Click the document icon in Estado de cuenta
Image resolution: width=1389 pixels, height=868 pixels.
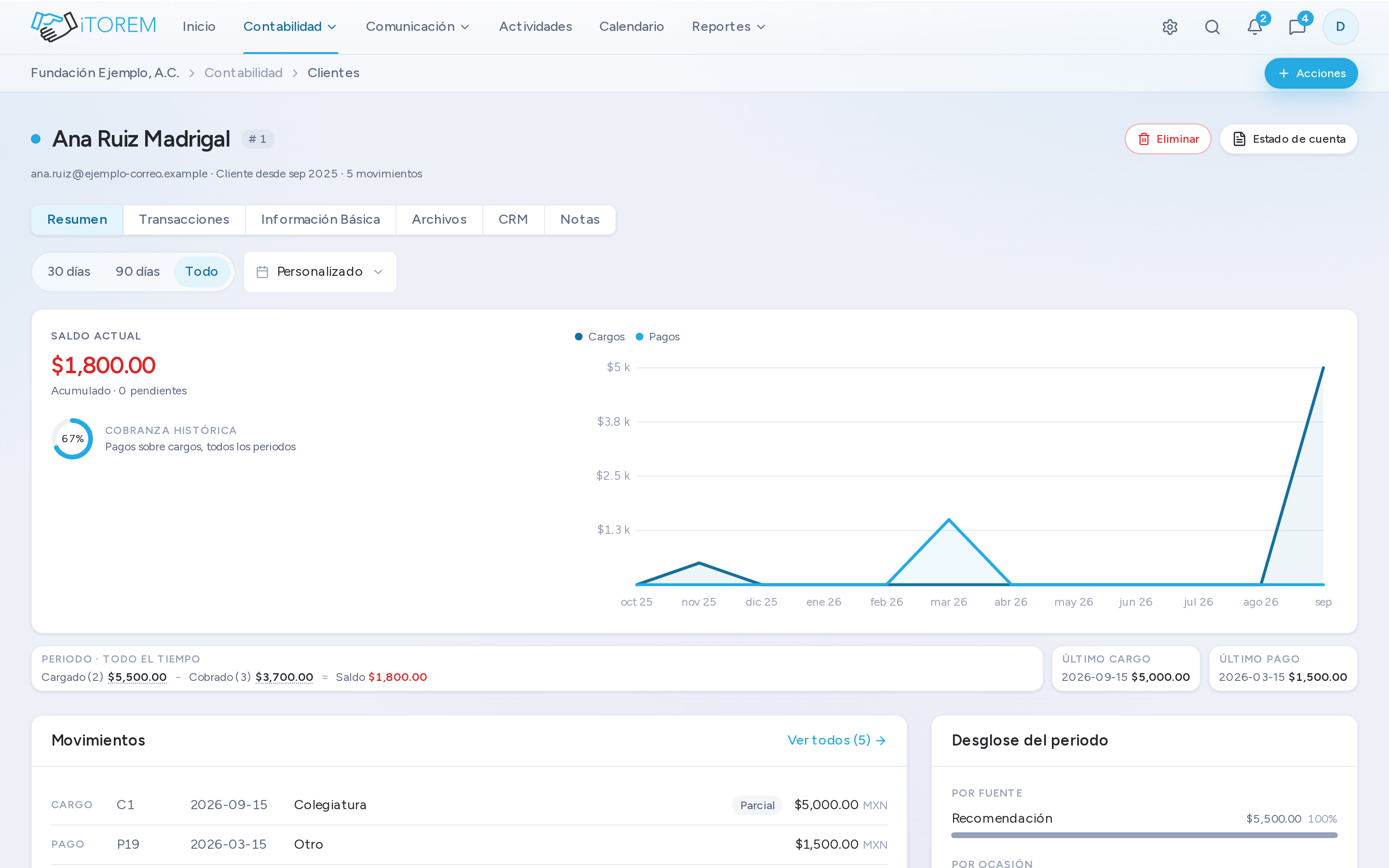click(1239, 139)
